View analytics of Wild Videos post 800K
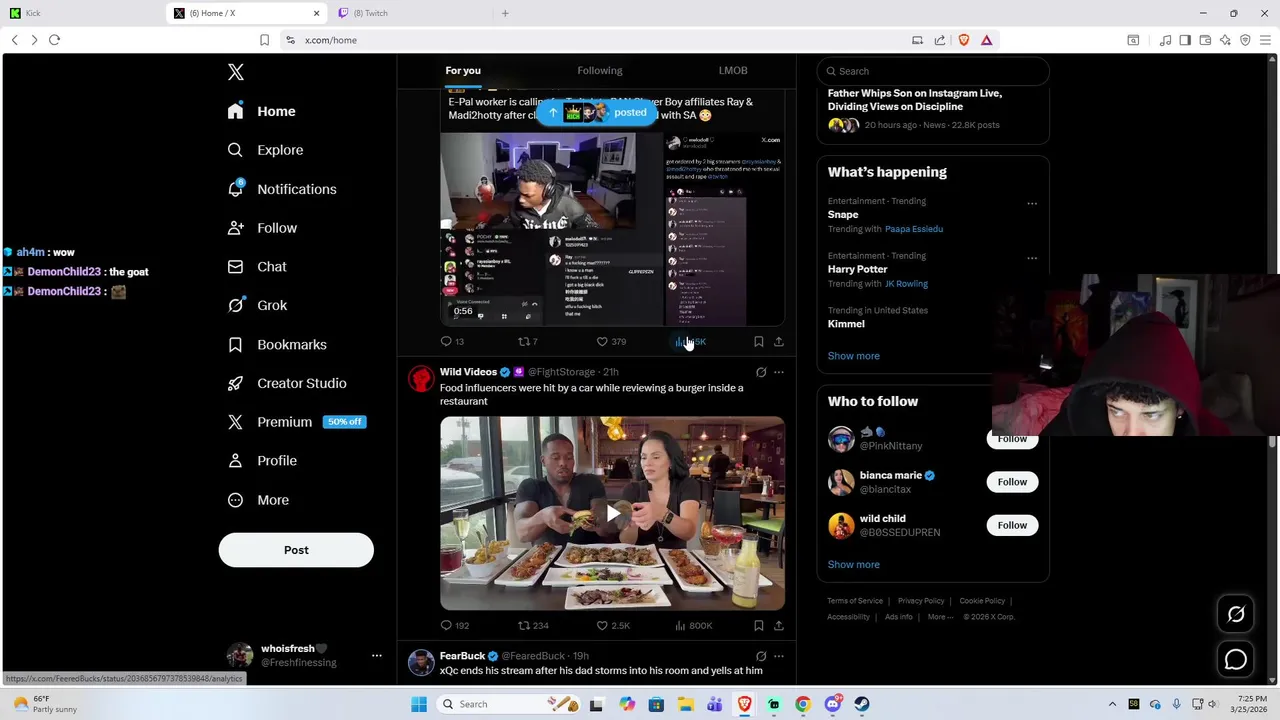Image resolution: width=1280 pixels, height=720 pixels. pyautogui.click(x=693, y=626)
